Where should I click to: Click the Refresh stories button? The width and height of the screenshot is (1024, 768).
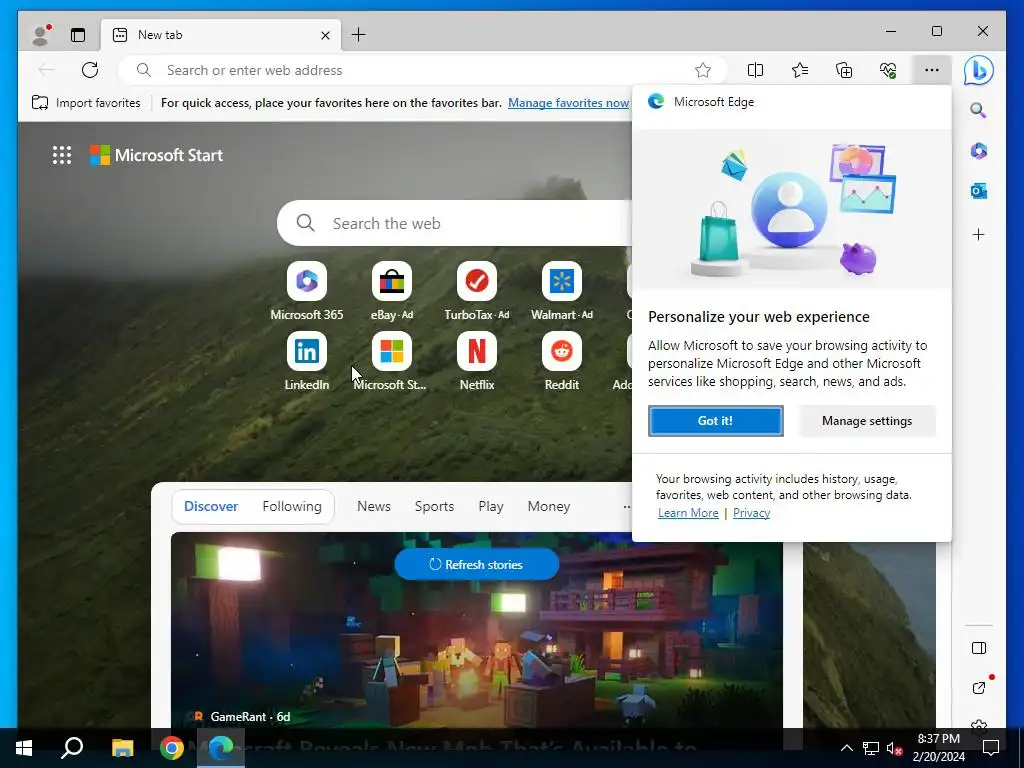477,564
